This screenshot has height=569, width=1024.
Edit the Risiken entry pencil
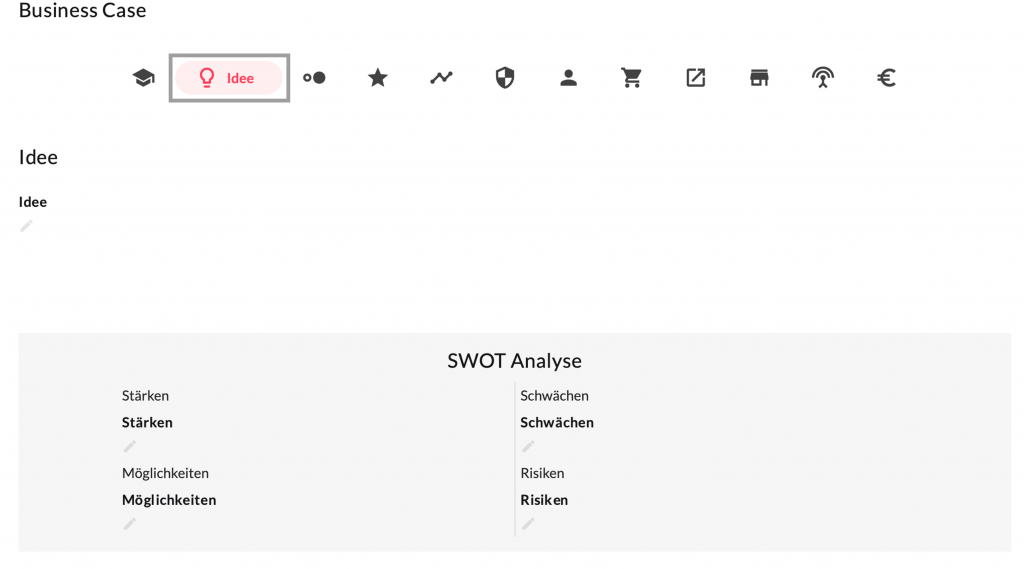coord(528,523)
